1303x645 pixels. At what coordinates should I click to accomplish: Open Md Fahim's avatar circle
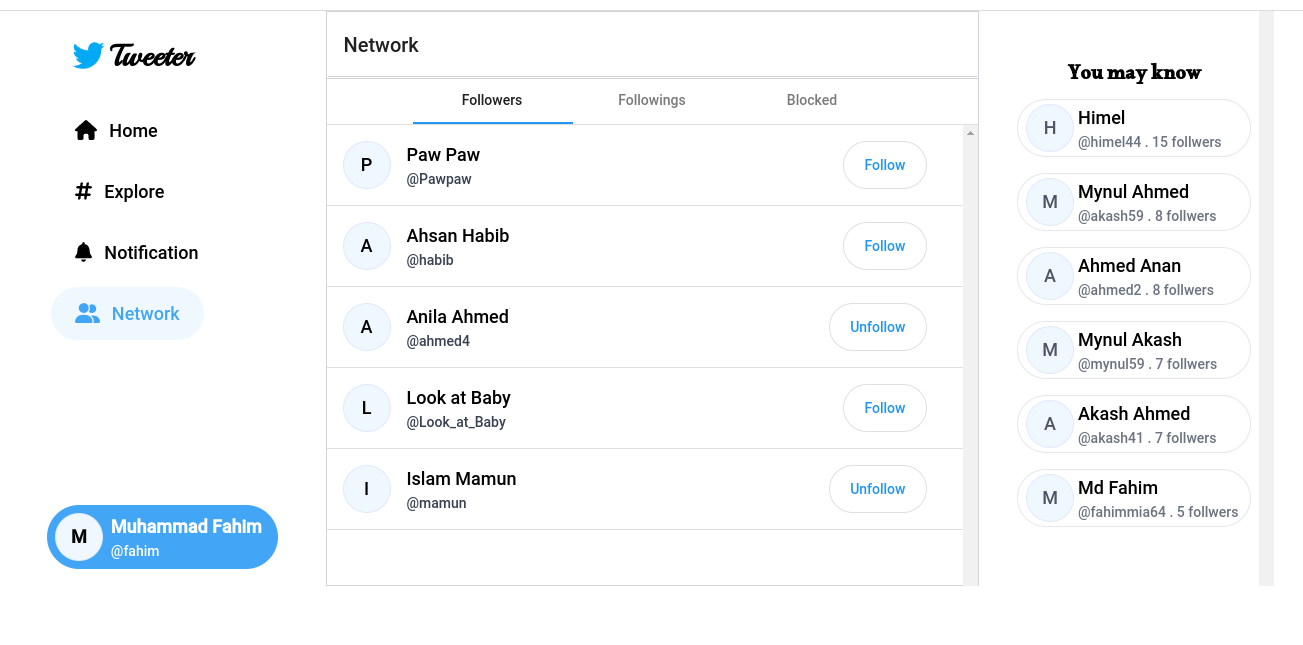(x=1048, y=498)
